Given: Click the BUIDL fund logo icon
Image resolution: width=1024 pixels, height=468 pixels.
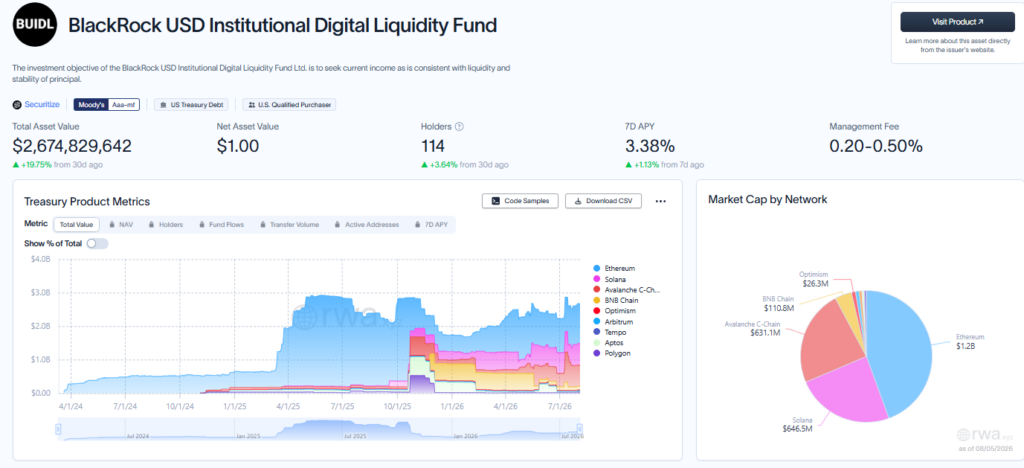Looking at the screenshot, I should tap(34, 25).
